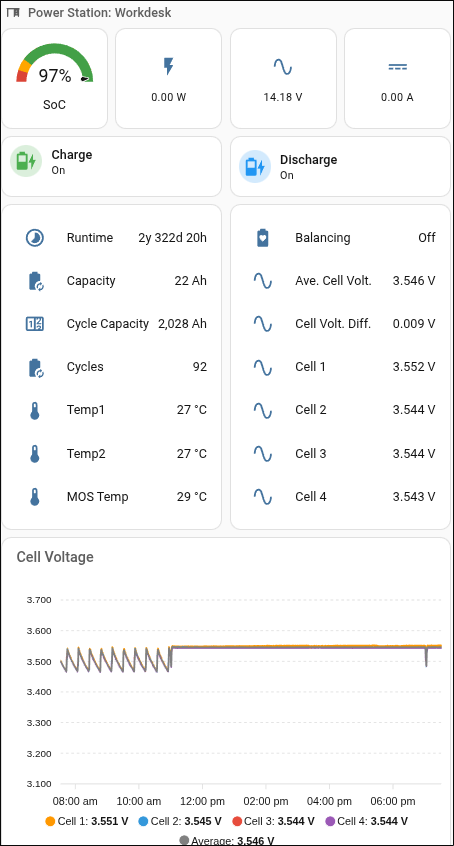Click the Cell 2 wave icon

[x=263, y=410]
